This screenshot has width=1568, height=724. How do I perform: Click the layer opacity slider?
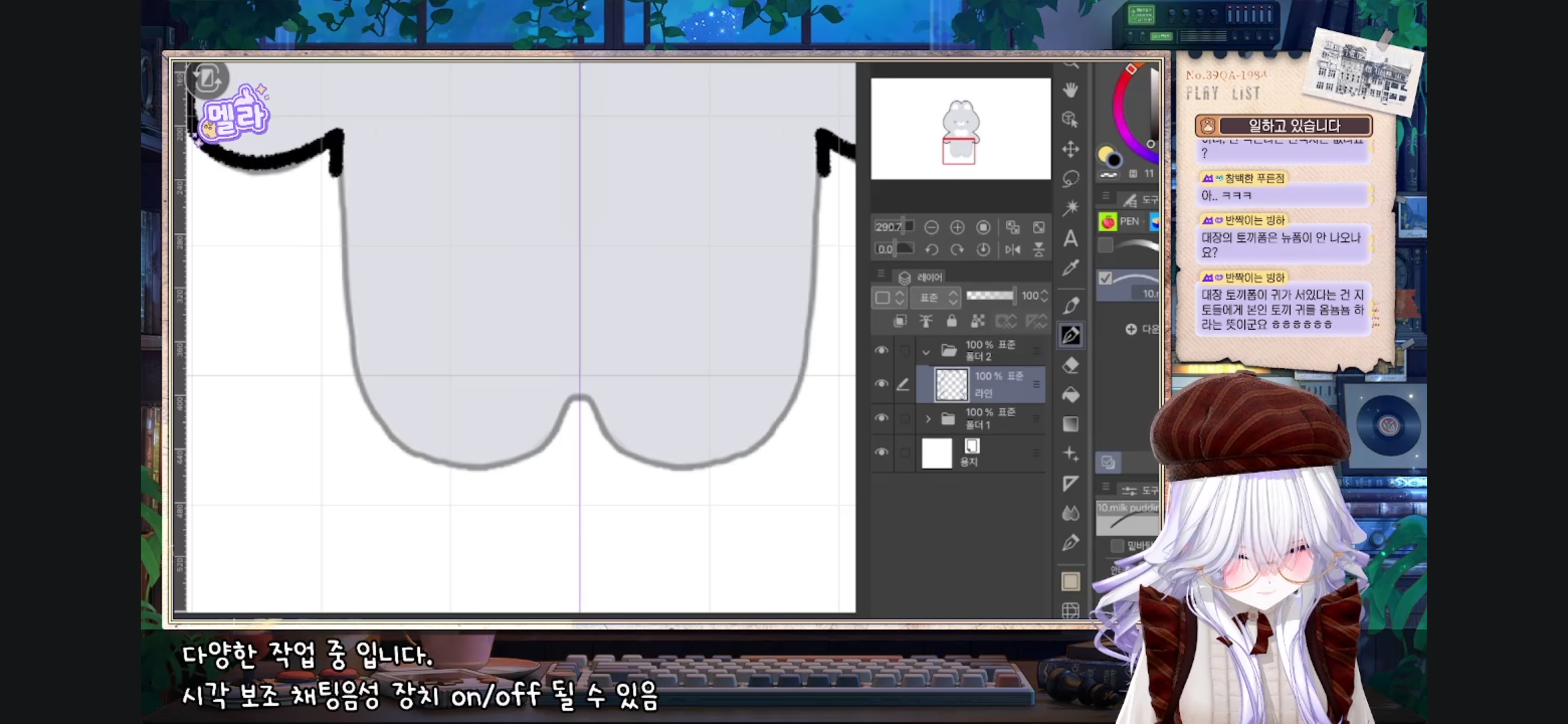[991, 296]
